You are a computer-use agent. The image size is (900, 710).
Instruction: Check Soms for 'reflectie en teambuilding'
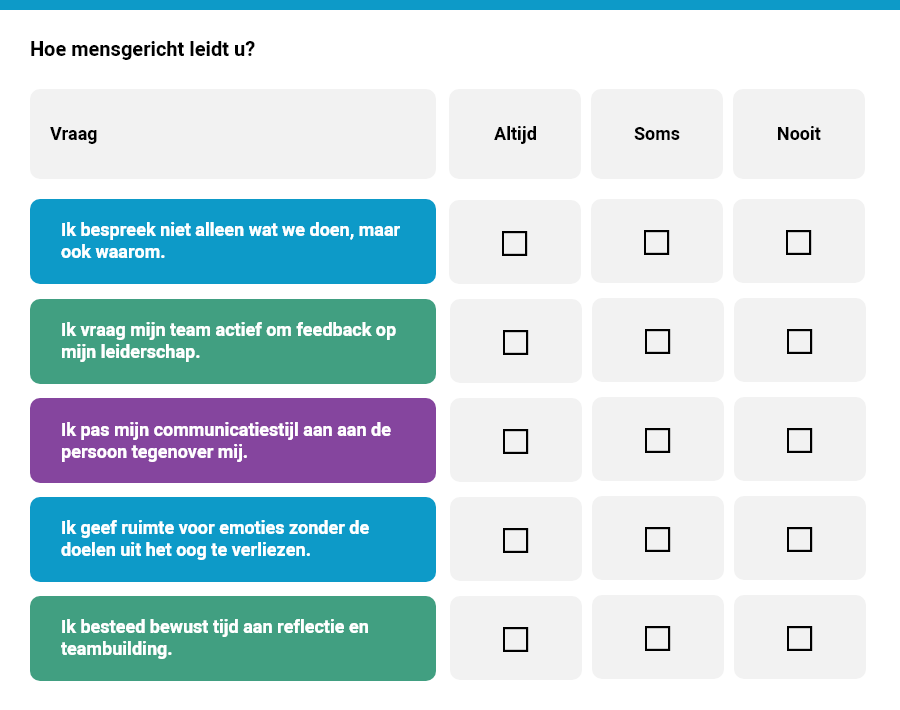pos(657,638)
